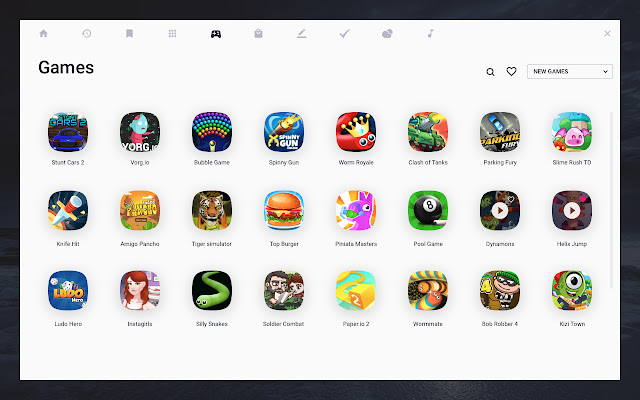This screenshot has width=640, height=400.
Task: Play Soldier Combat game
Action: tap(284, 291)
